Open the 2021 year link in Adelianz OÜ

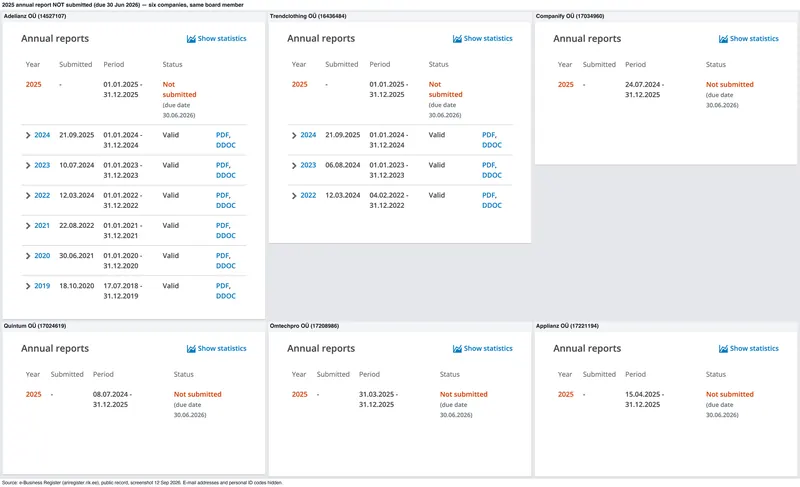[x=42, y=225]
